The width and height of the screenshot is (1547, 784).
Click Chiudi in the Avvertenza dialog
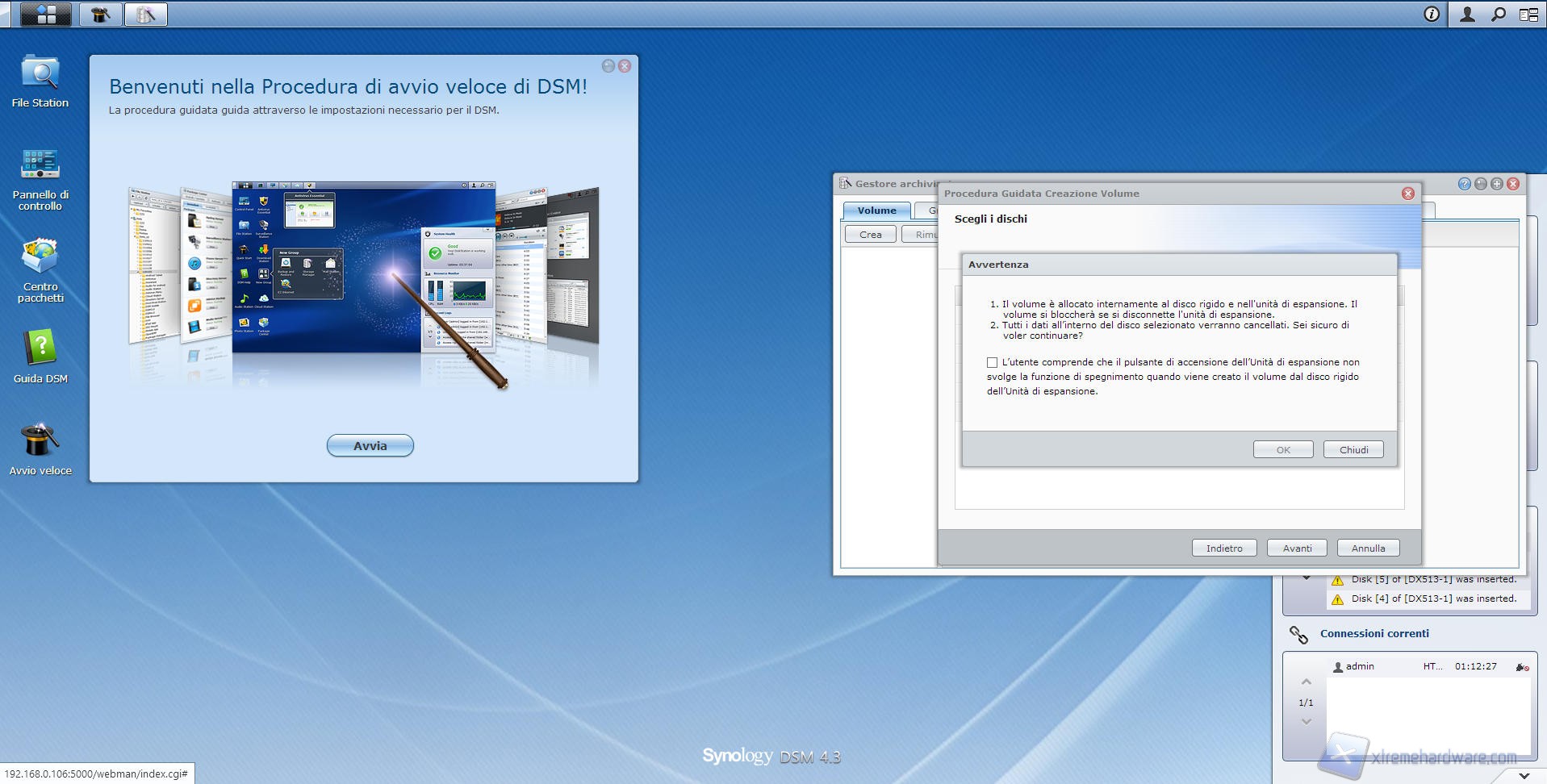click(x=1353, y=450)
